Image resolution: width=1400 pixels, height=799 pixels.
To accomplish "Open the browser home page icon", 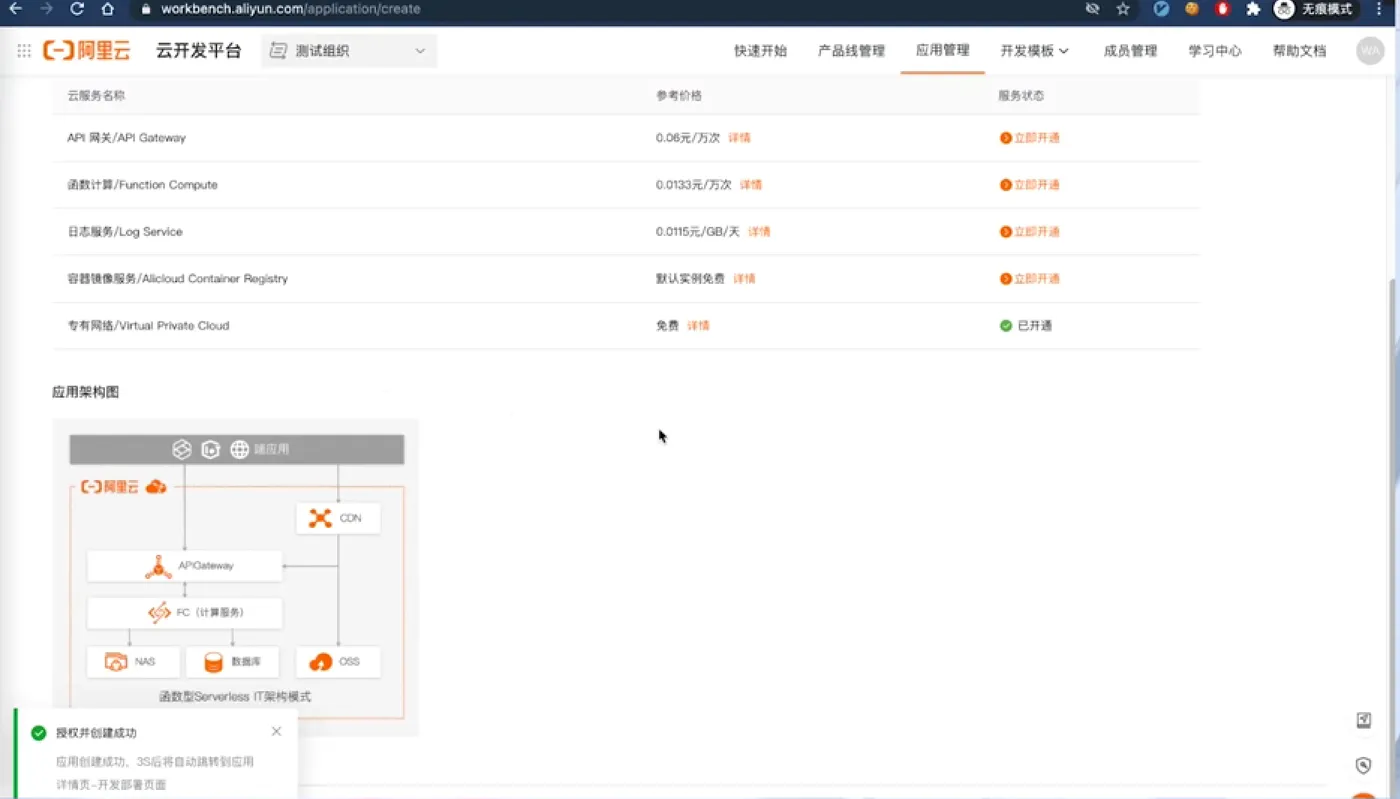I will [x=108, y=9].
